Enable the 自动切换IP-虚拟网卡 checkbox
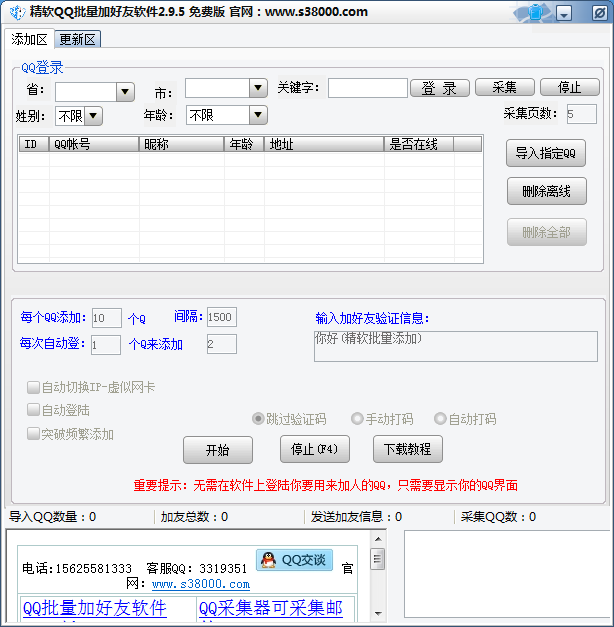The image size is (614, 627). point(33,387)
